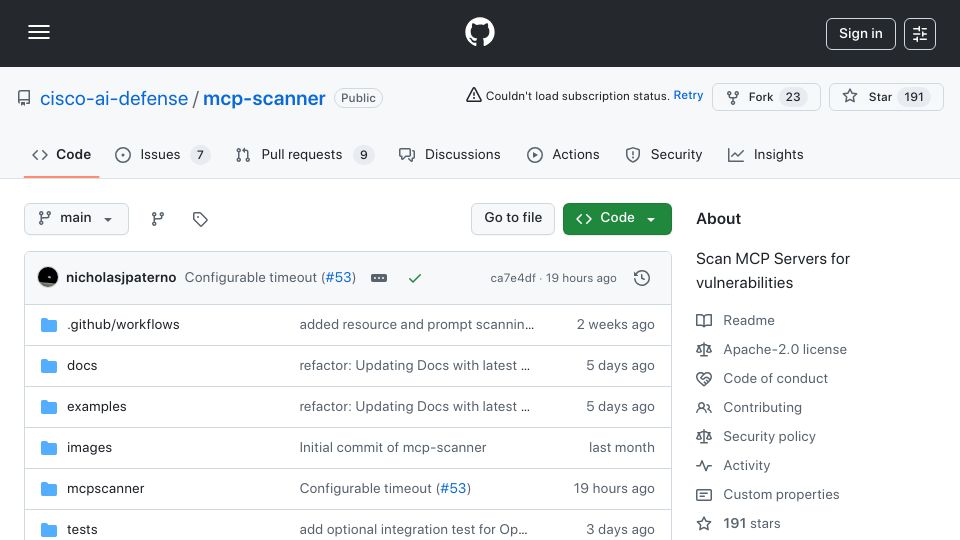Click the .github/workflows folder icon
This screenshot has height=540, width=960.
[49, 324]
